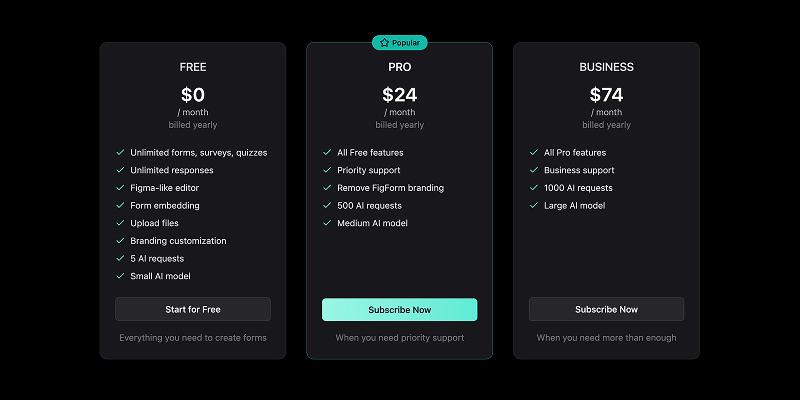
Task: Click the $24 price on Pro
Action: (399, 95)
